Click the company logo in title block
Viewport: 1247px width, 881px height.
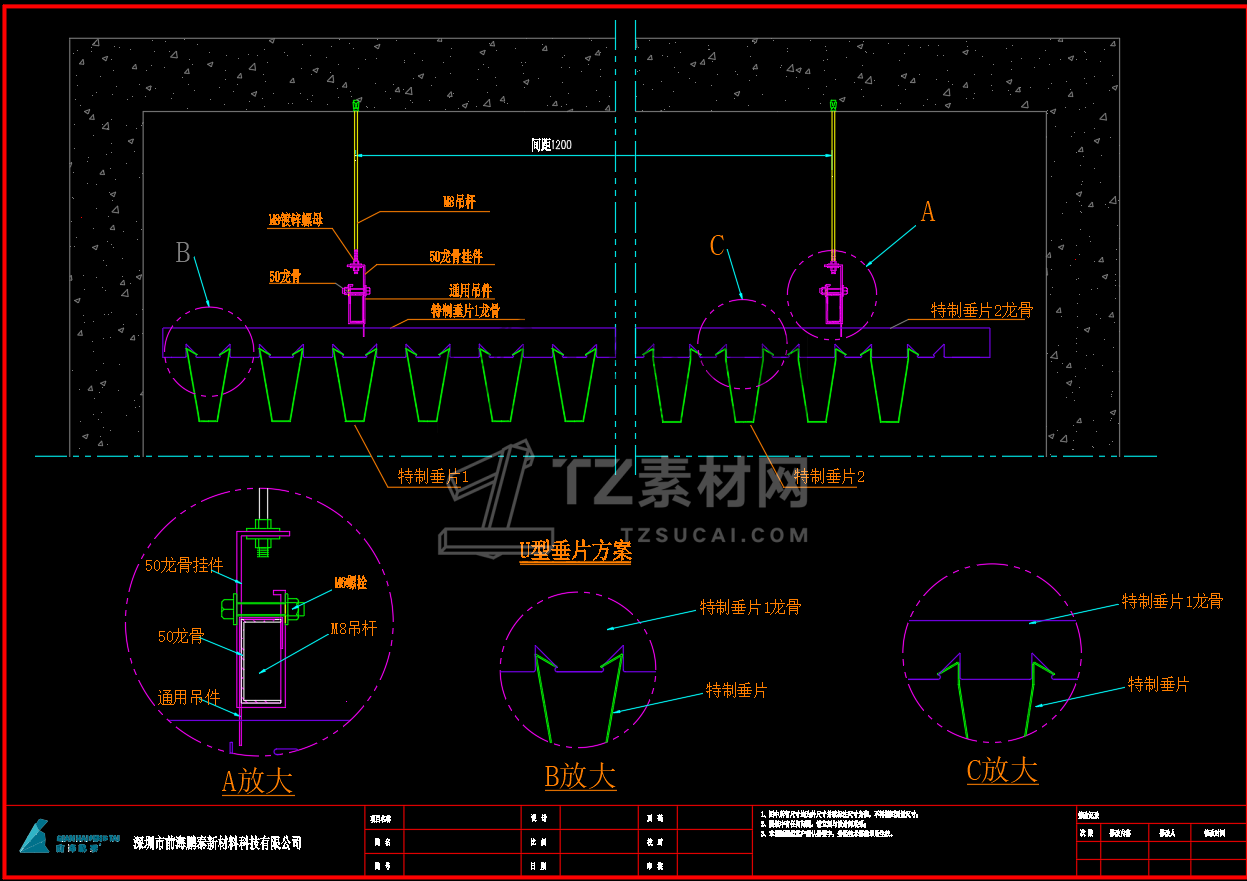[69, 838]
